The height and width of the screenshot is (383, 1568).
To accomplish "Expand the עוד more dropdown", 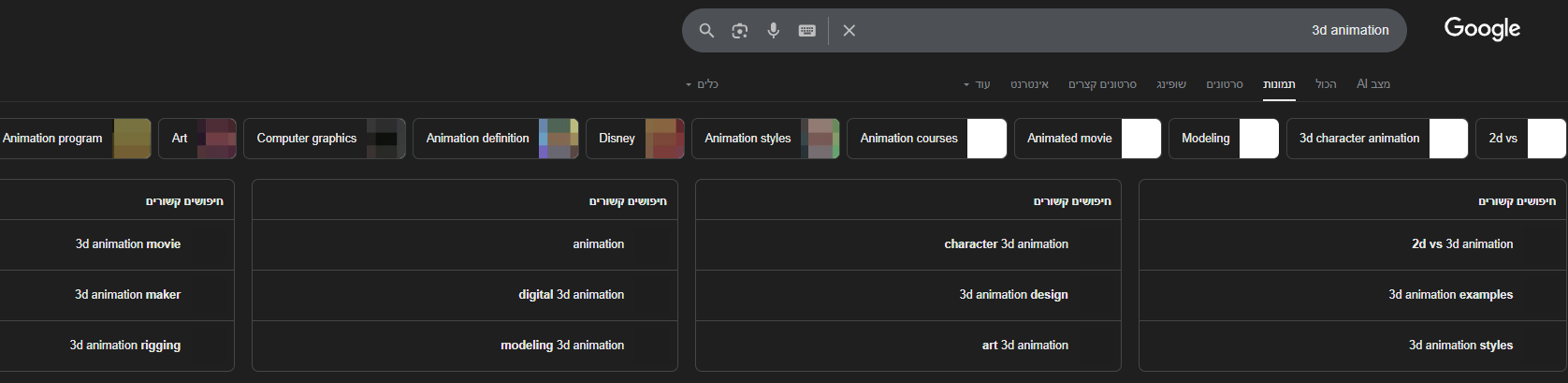I will coord(977,84).
